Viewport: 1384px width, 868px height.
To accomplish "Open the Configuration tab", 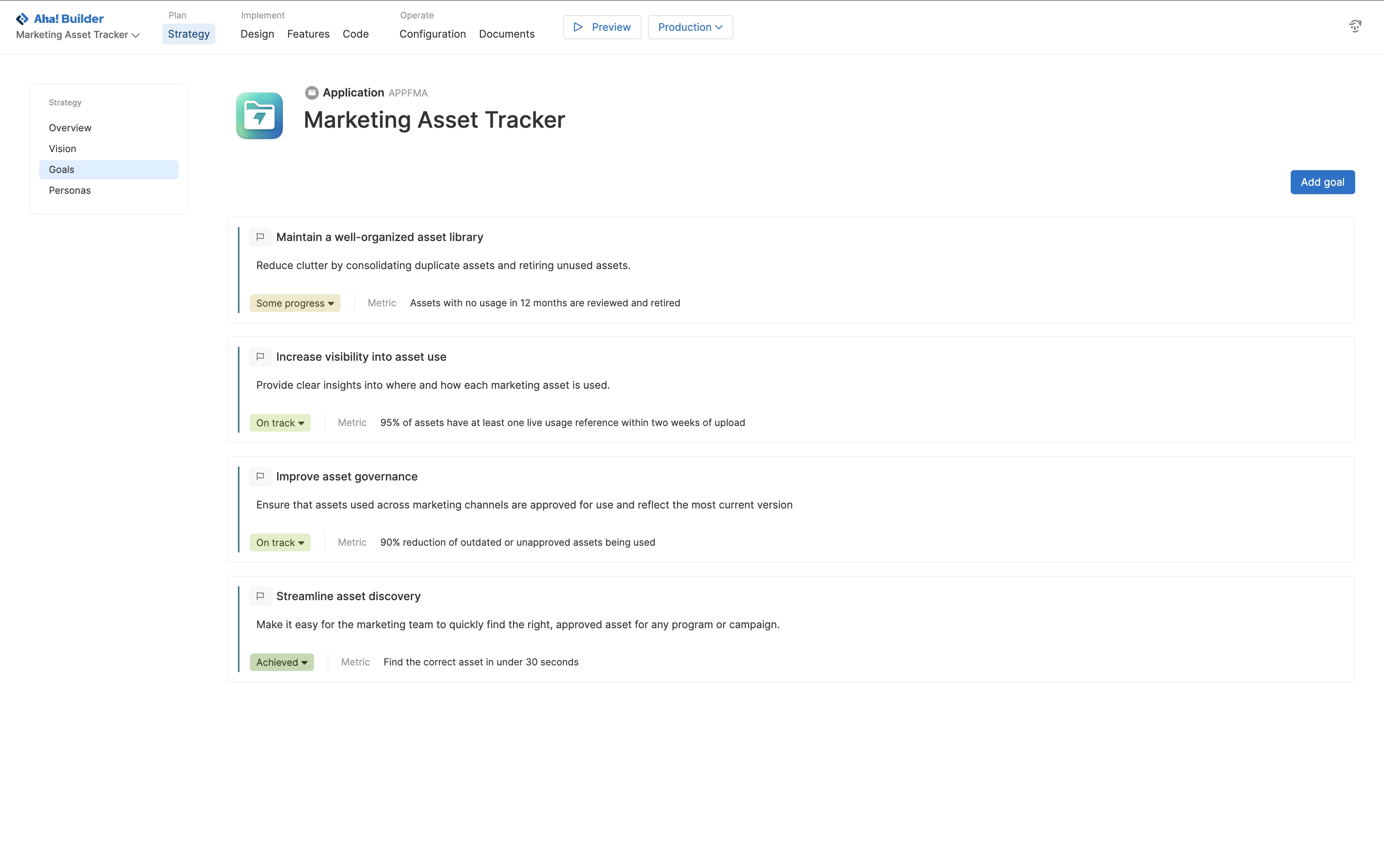I will [432, 34].
